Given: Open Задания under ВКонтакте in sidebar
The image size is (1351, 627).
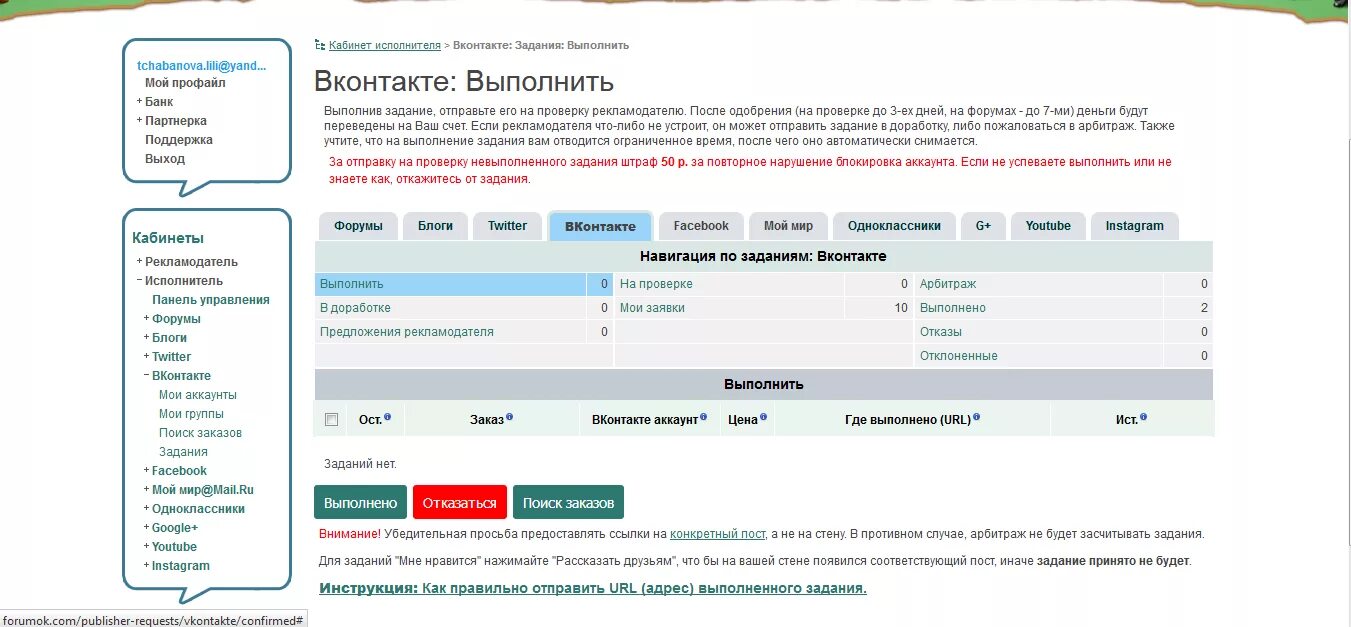Looking at the screenshot, I should pos(183,452).
